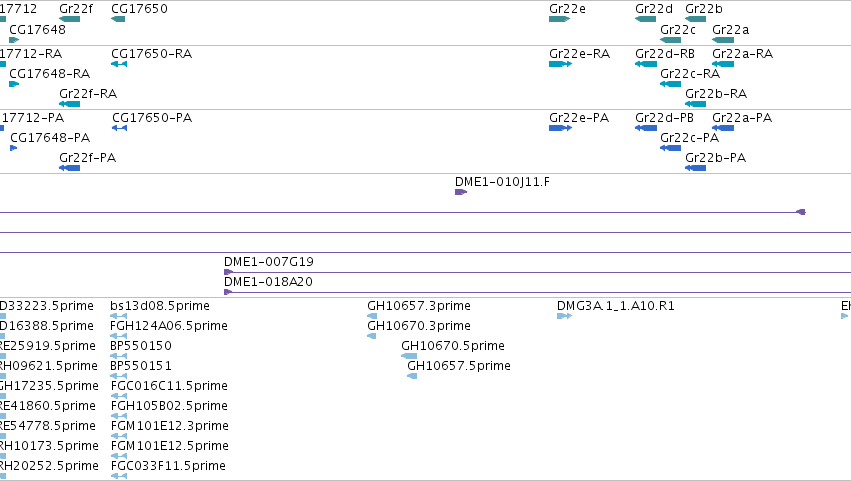Select the Gr22b-RA transcript glyph

pyautogui.click(x=695, y=104)
